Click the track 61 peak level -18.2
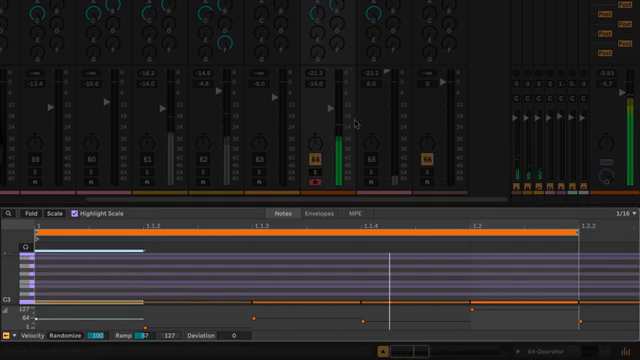Viewport: 640px width, 360px height. point(147,73)
